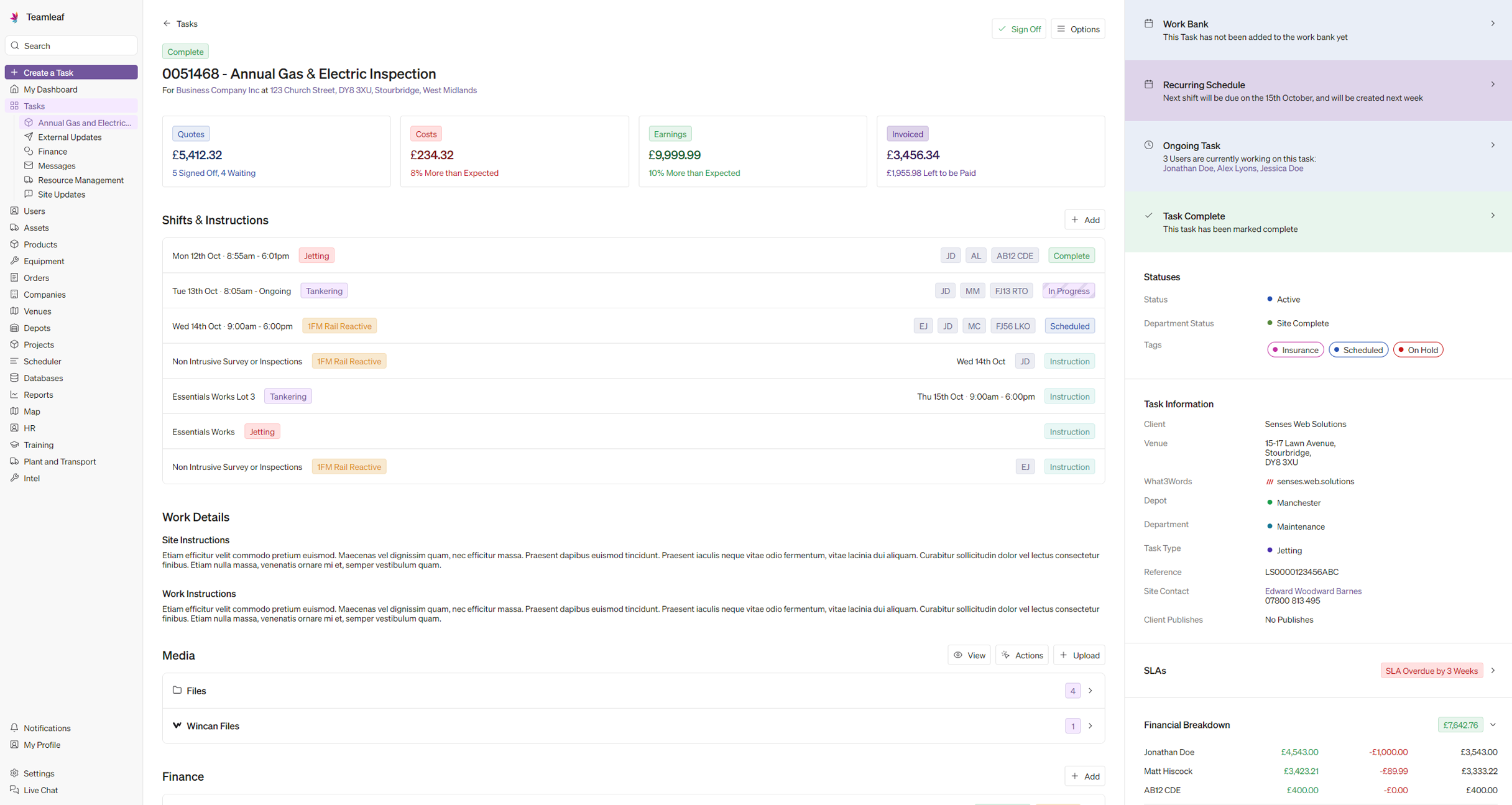This screenshot has height=805, width=1512.
Task: Expand the SLA Overdue details chevron
Action: tap(1493, 670)
